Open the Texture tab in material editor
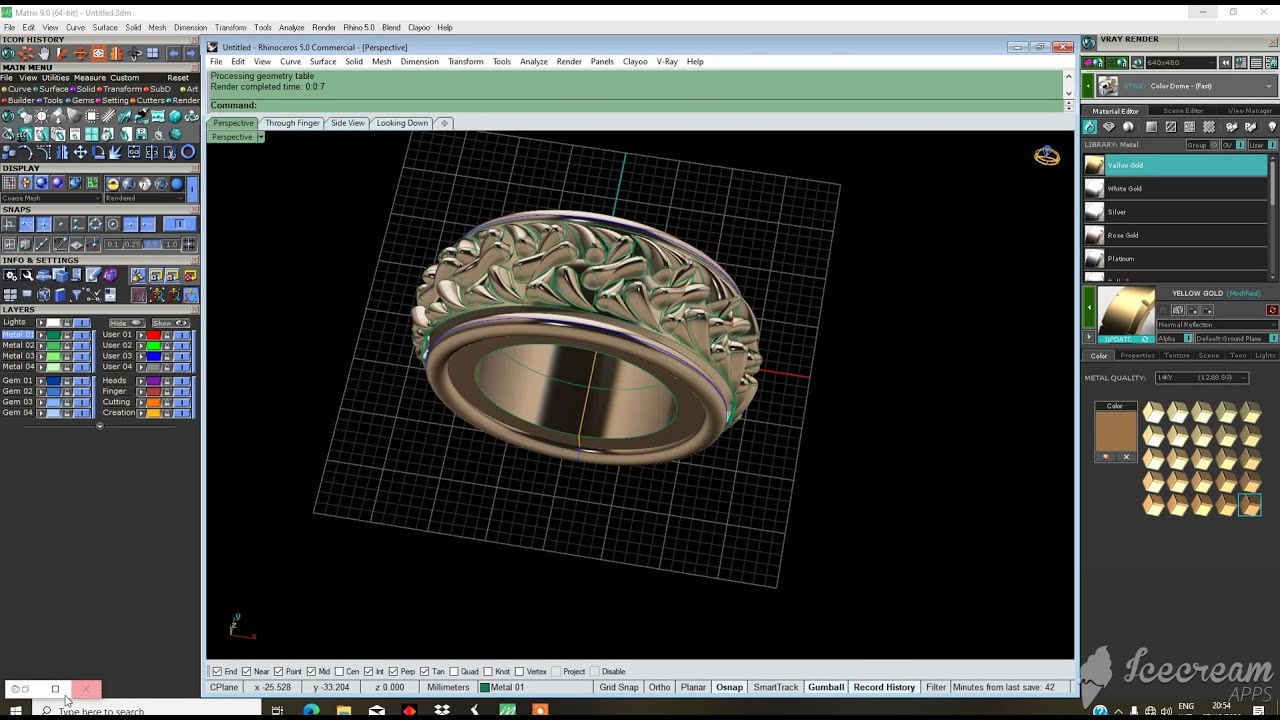The height and width of the screenshot is (720, 1280). click(1176, 355)
